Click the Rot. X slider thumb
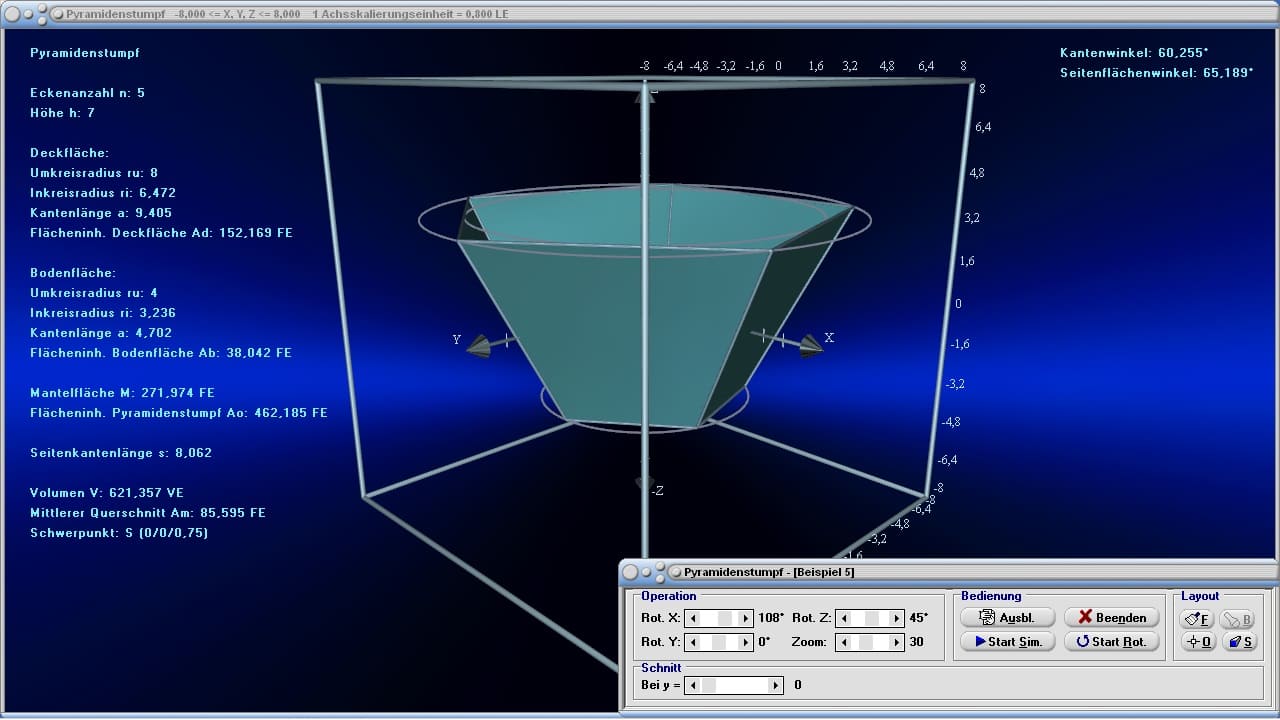Image resolution: width=1280 pixels, height=720 pixels. point(725,618)
